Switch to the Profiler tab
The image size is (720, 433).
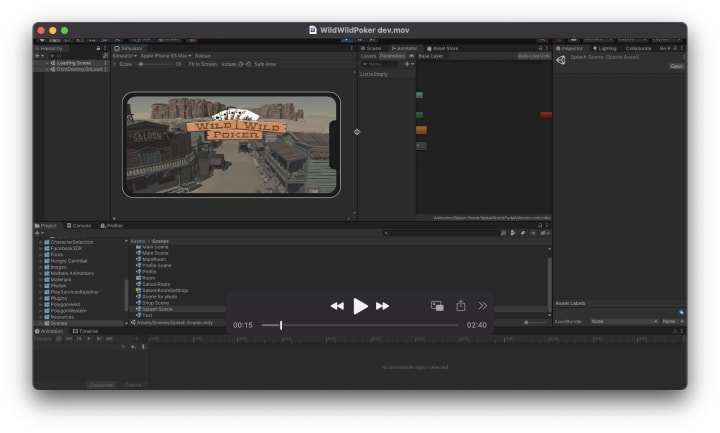click(112, 226)
